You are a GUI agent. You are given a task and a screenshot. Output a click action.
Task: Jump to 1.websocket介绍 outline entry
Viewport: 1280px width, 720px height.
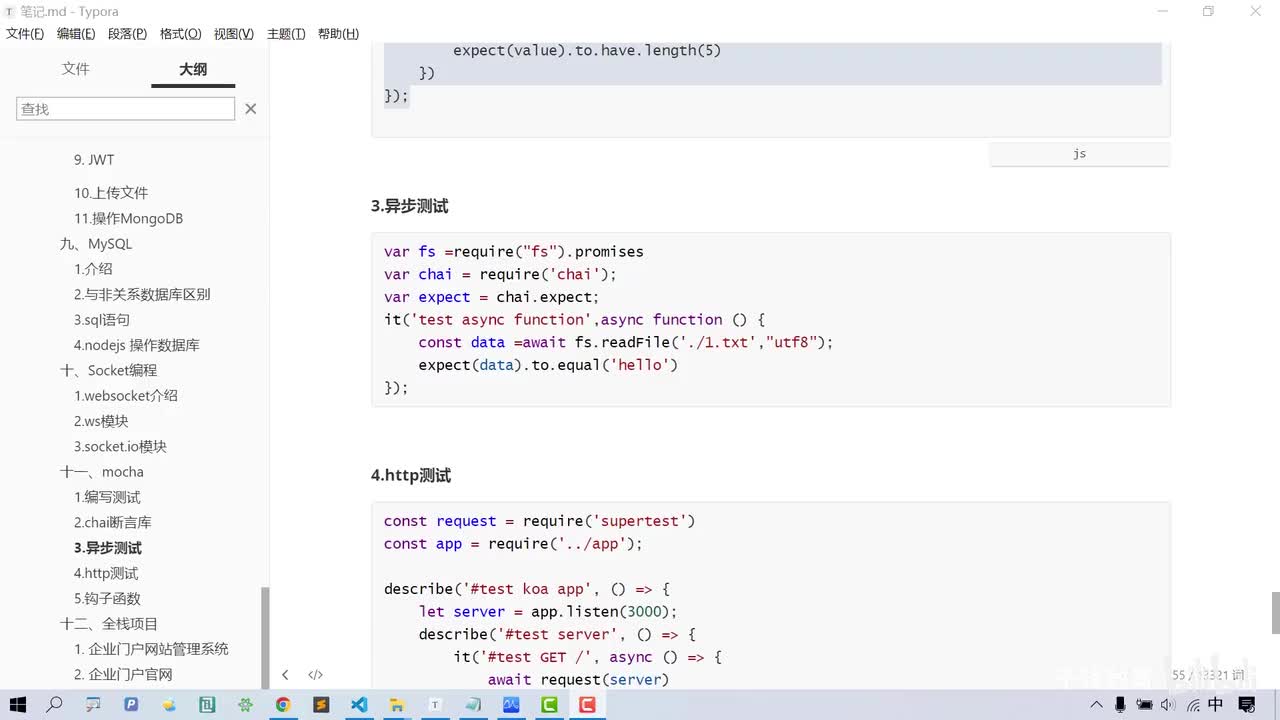[126, 396]
